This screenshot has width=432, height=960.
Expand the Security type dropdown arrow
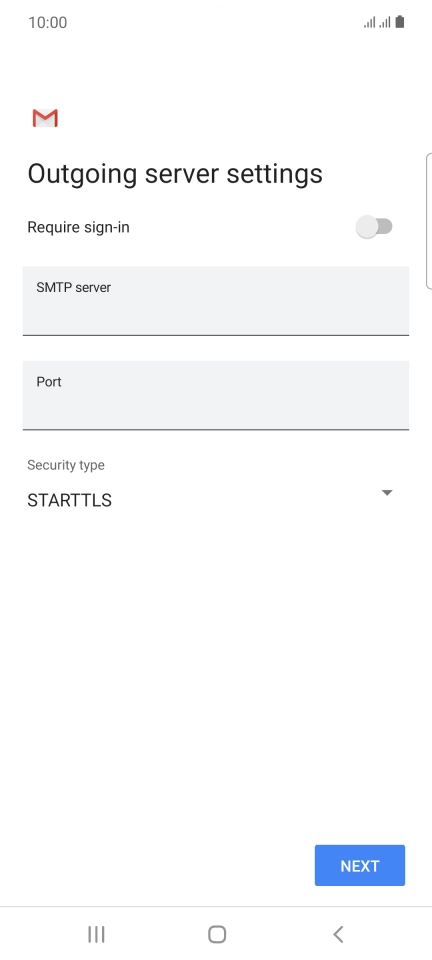[x=387, y=493]
